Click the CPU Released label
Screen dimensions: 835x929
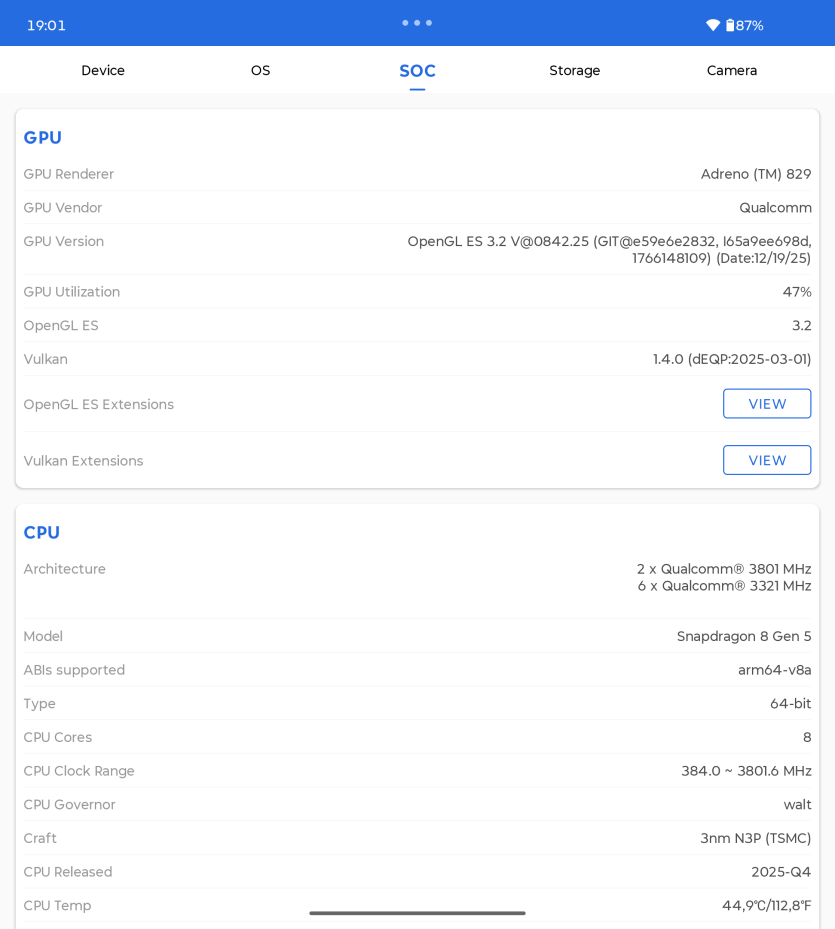point(68,872)
